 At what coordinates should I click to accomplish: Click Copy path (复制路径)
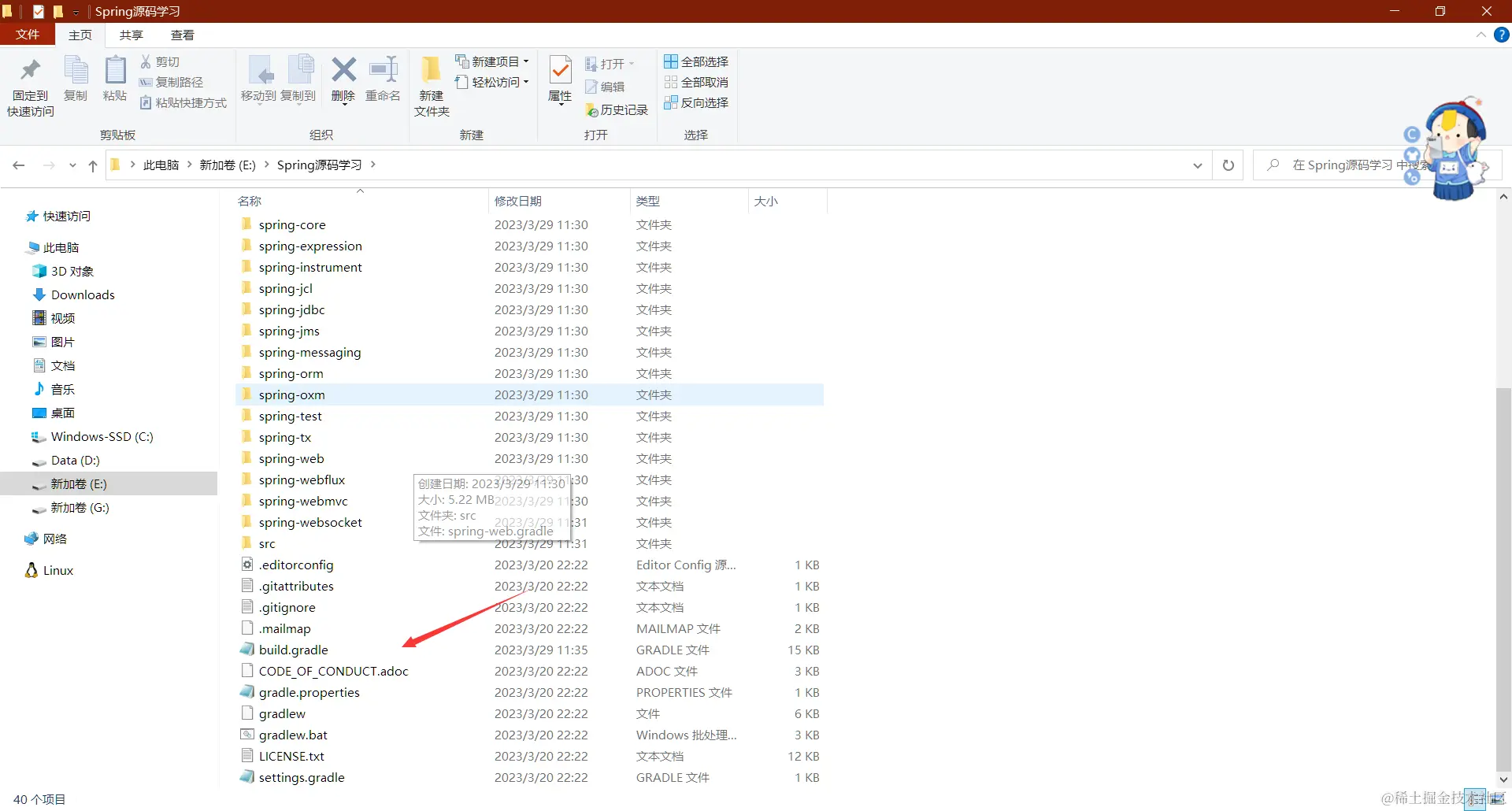(x=171, y=82)
